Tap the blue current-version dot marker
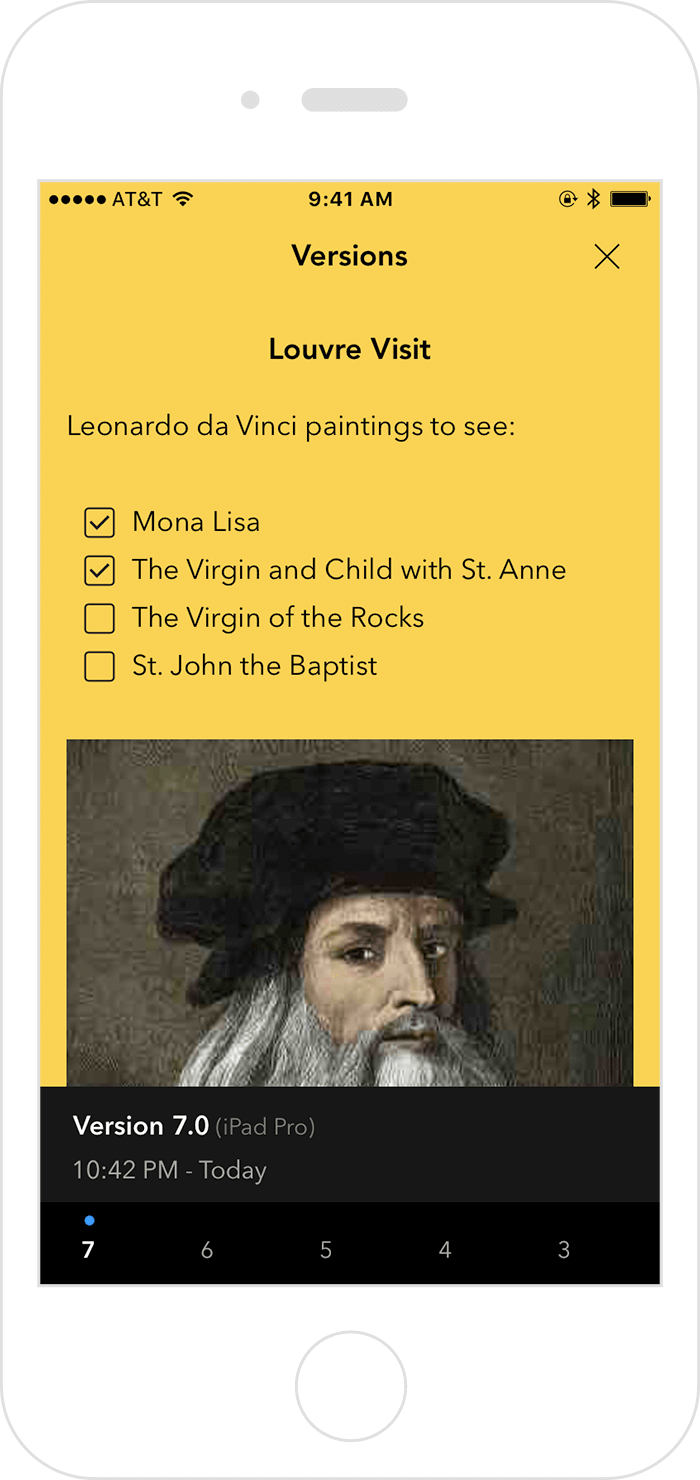This screenshot has height=1480, width=700. point(89,1220)
